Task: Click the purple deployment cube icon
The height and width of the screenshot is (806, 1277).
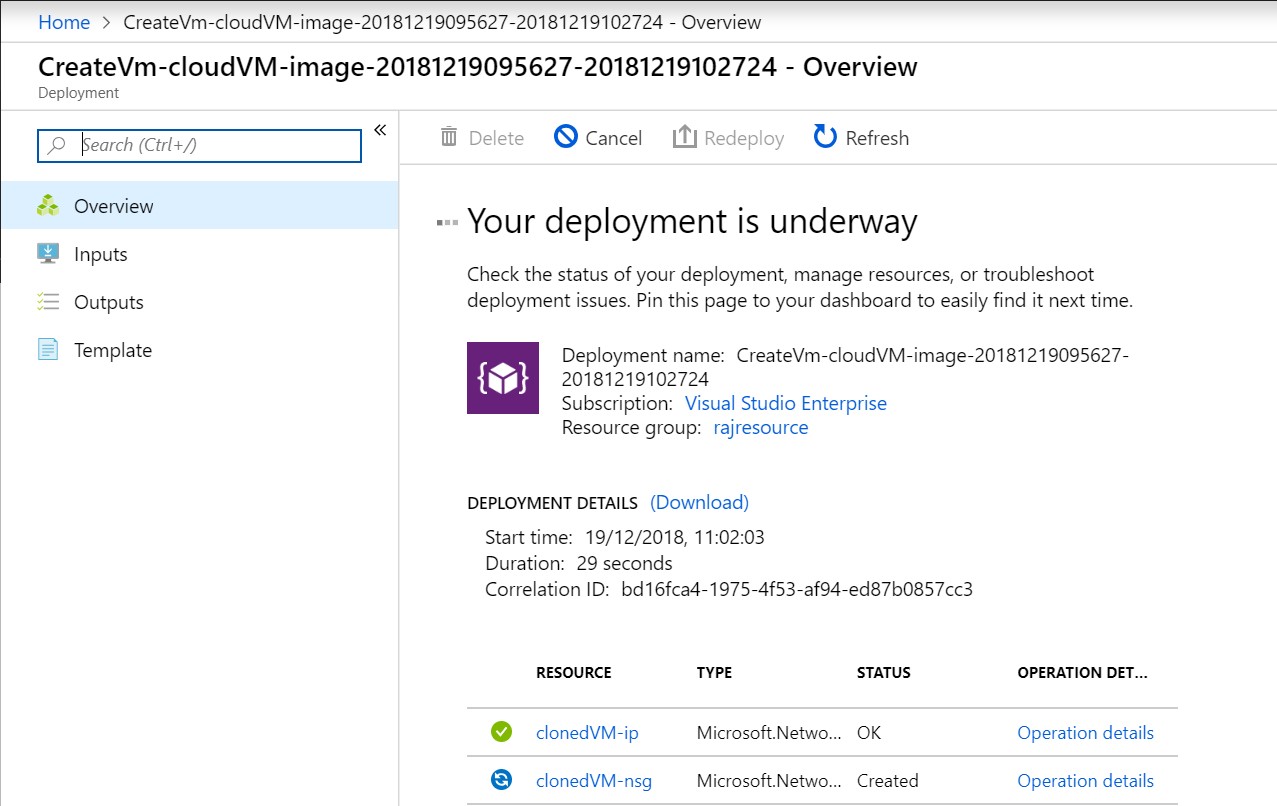Action: pos(501,378)
